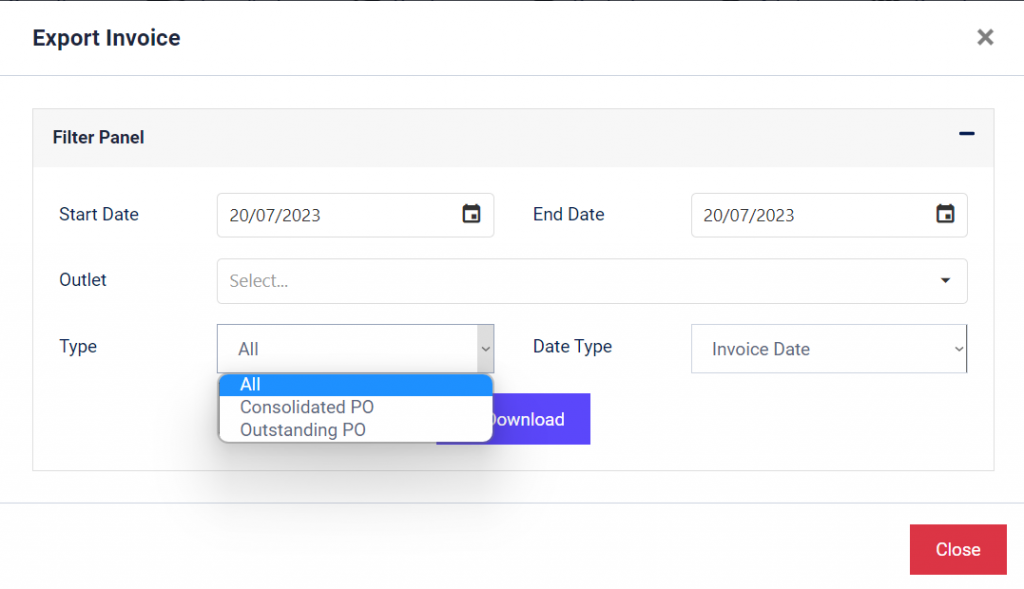Click the X to dismiss Export Invoice dialog

pyautogui.click(x=985, y=37)
